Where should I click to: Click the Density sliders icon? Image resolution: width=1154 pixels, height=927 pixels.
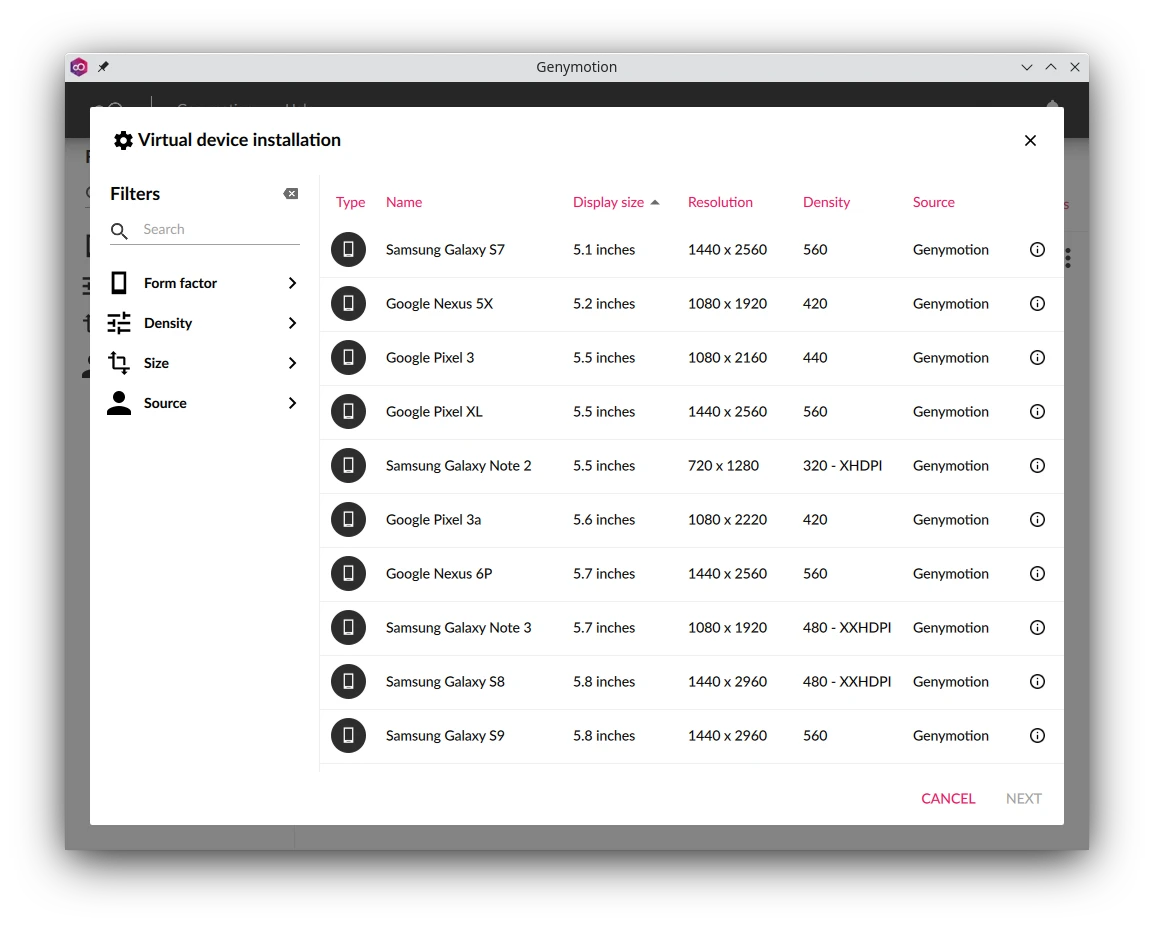(x=119, y=323)
